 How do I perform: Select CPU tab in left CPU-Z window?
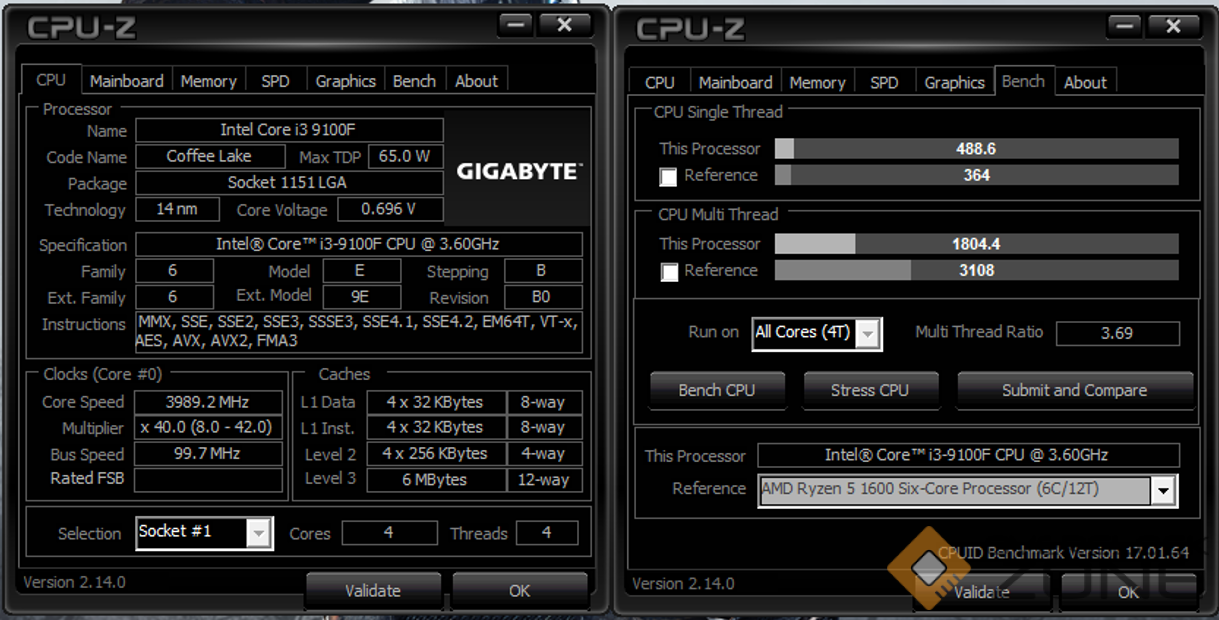coord(51,79)
